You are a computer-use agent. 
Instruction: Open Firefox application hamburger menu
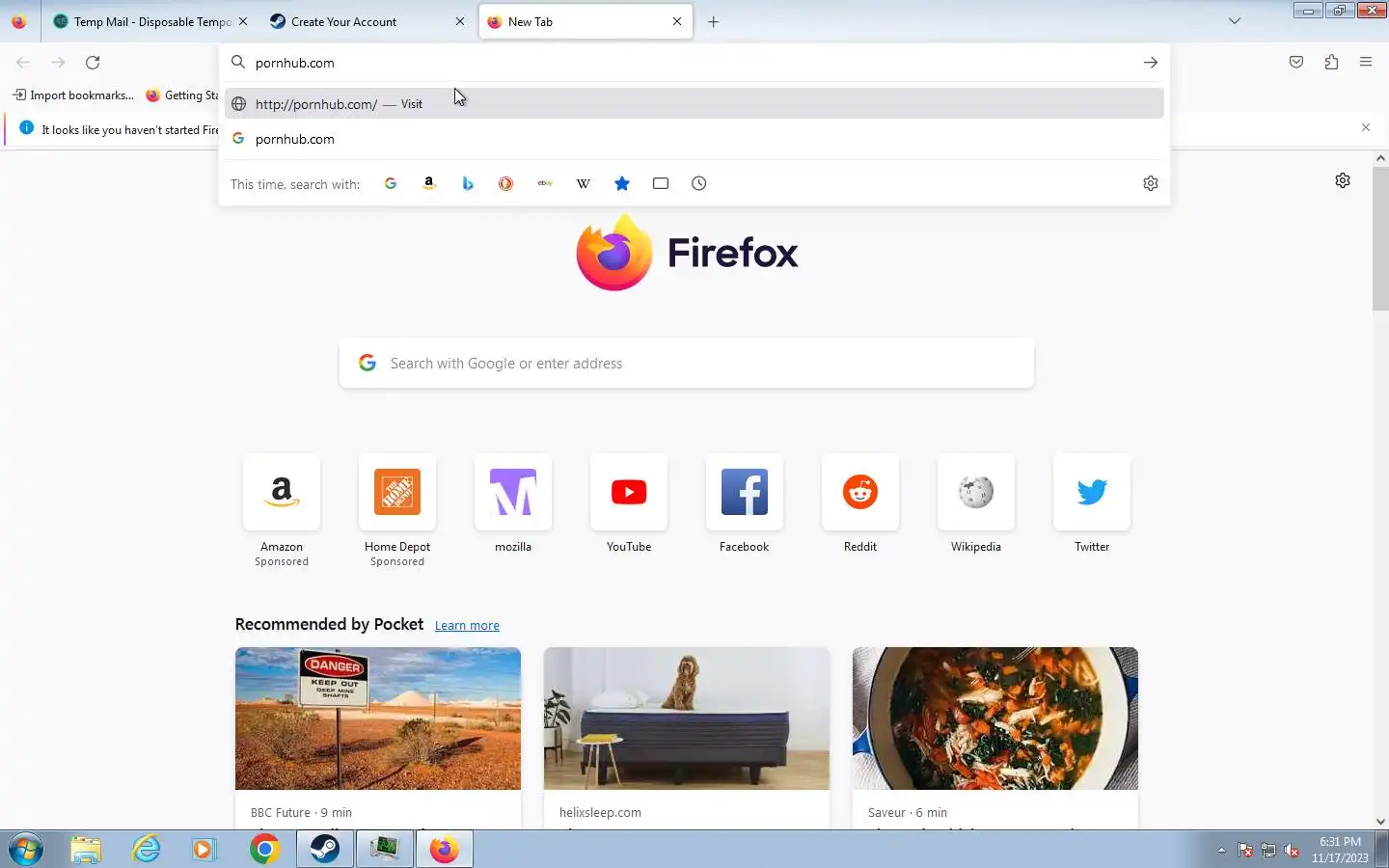point(1366,63)
